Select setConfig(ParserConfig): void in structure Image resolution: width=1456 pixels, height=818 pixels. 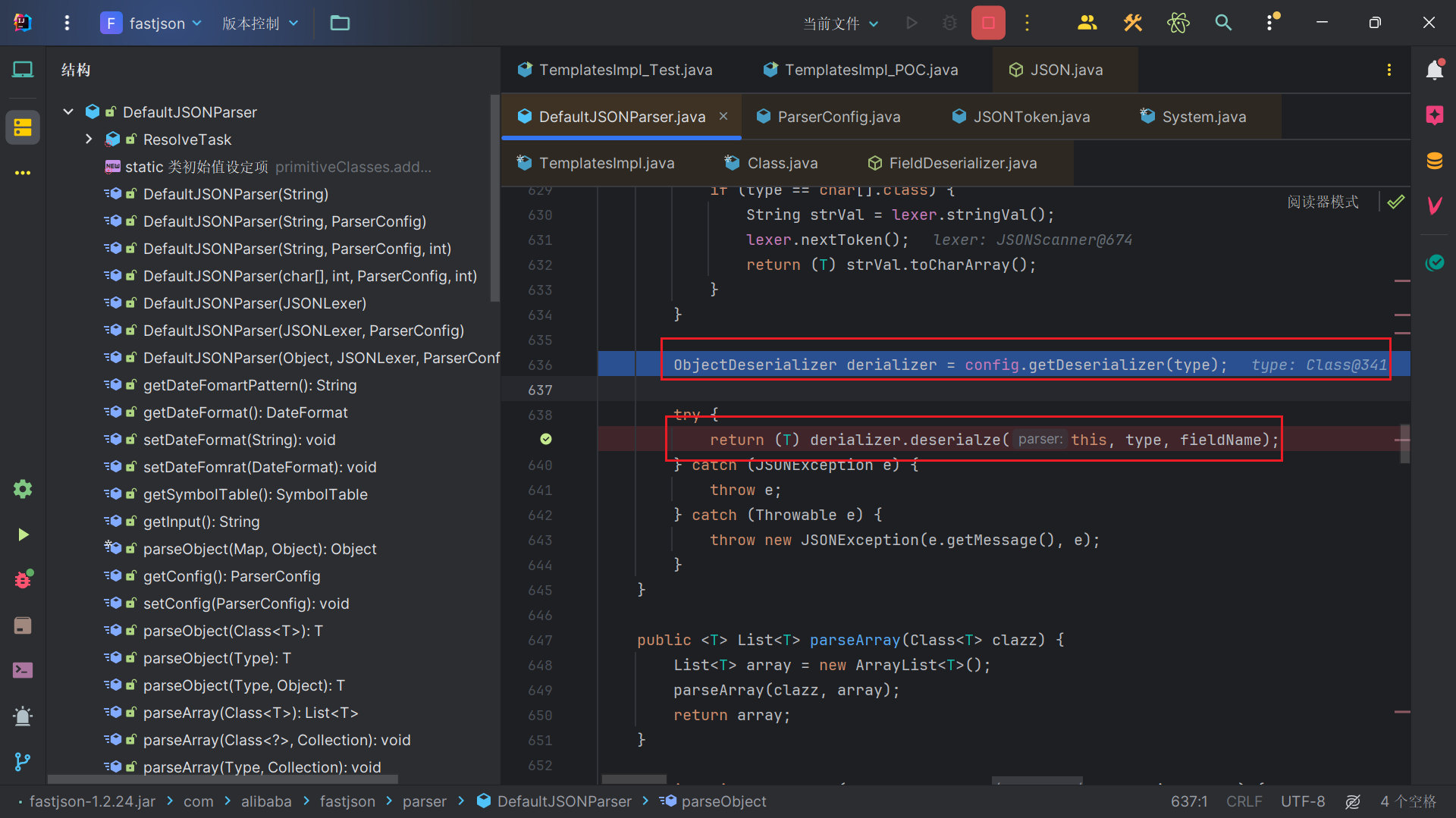246,603
